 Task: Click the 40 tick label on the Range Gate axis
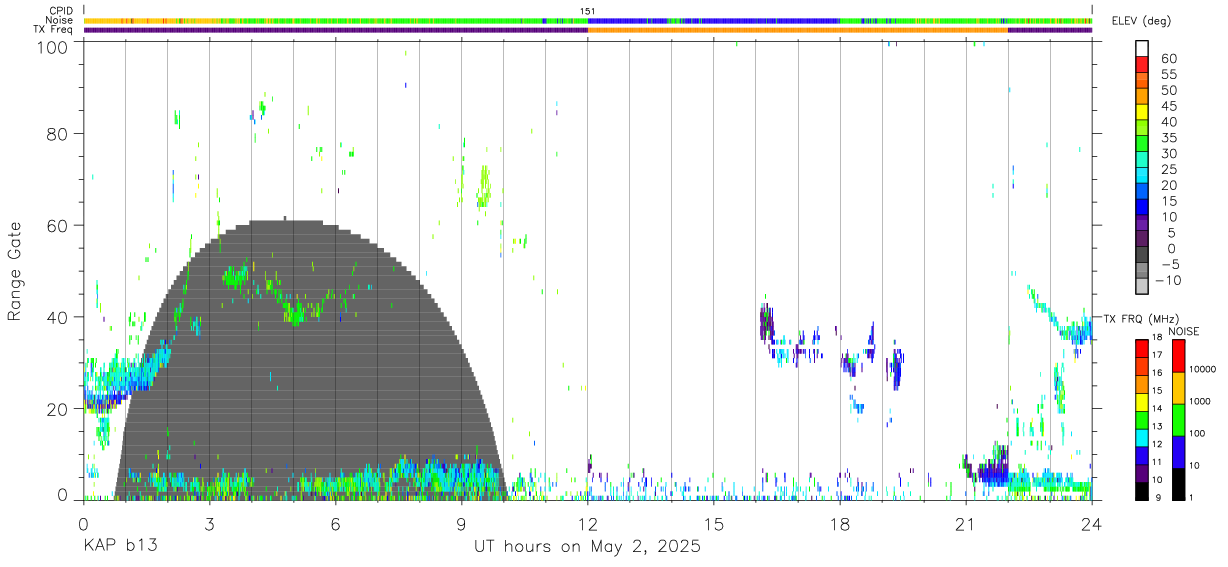[58, 317]
